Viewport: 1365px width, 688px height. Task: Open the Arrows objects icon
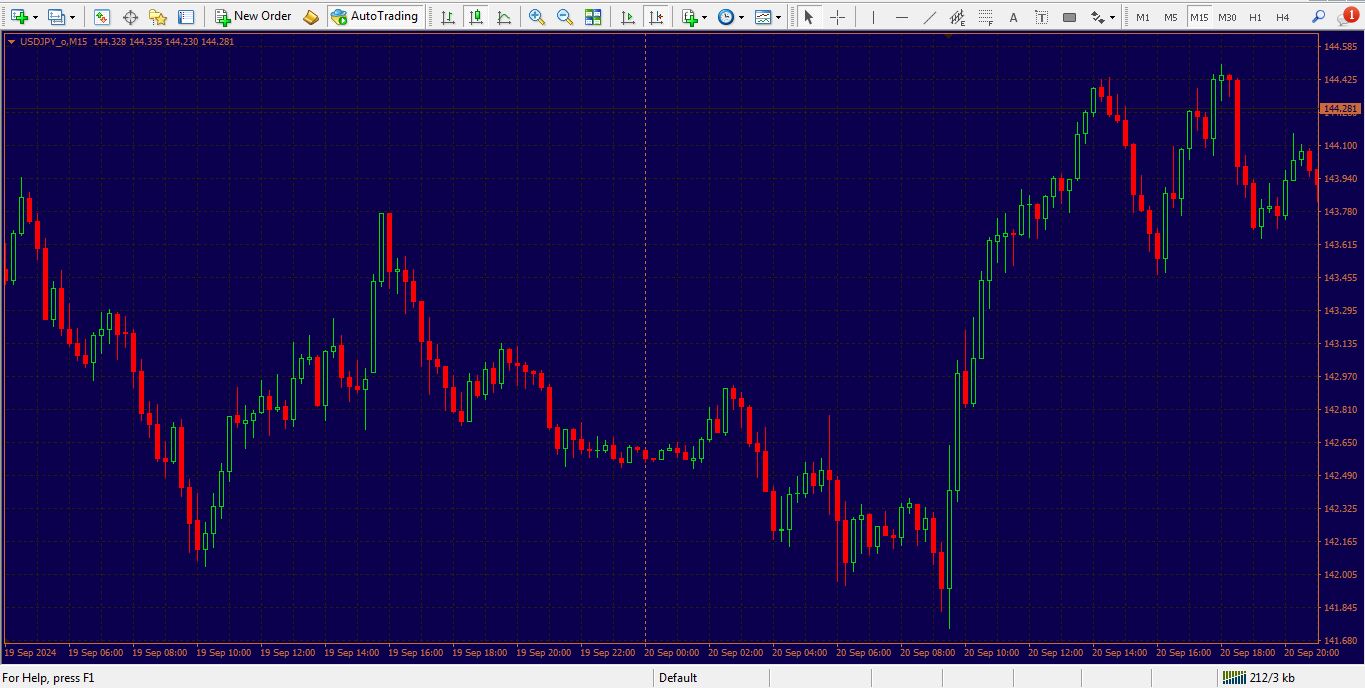tap(1097, 17)
